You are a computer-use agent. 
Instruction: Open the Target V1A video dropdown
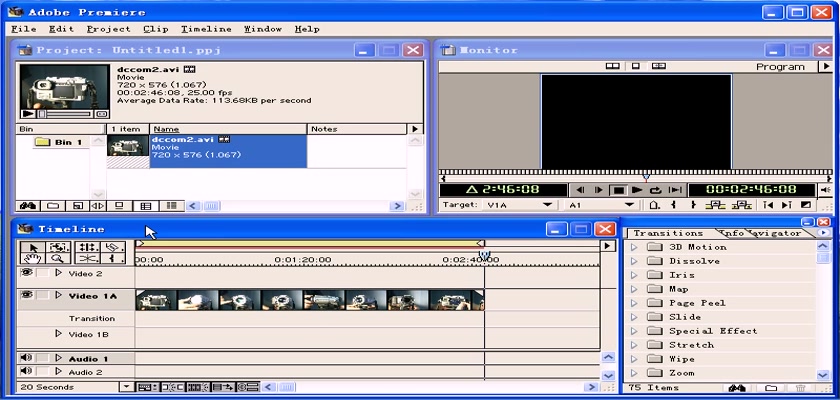(x=547, y=205)
